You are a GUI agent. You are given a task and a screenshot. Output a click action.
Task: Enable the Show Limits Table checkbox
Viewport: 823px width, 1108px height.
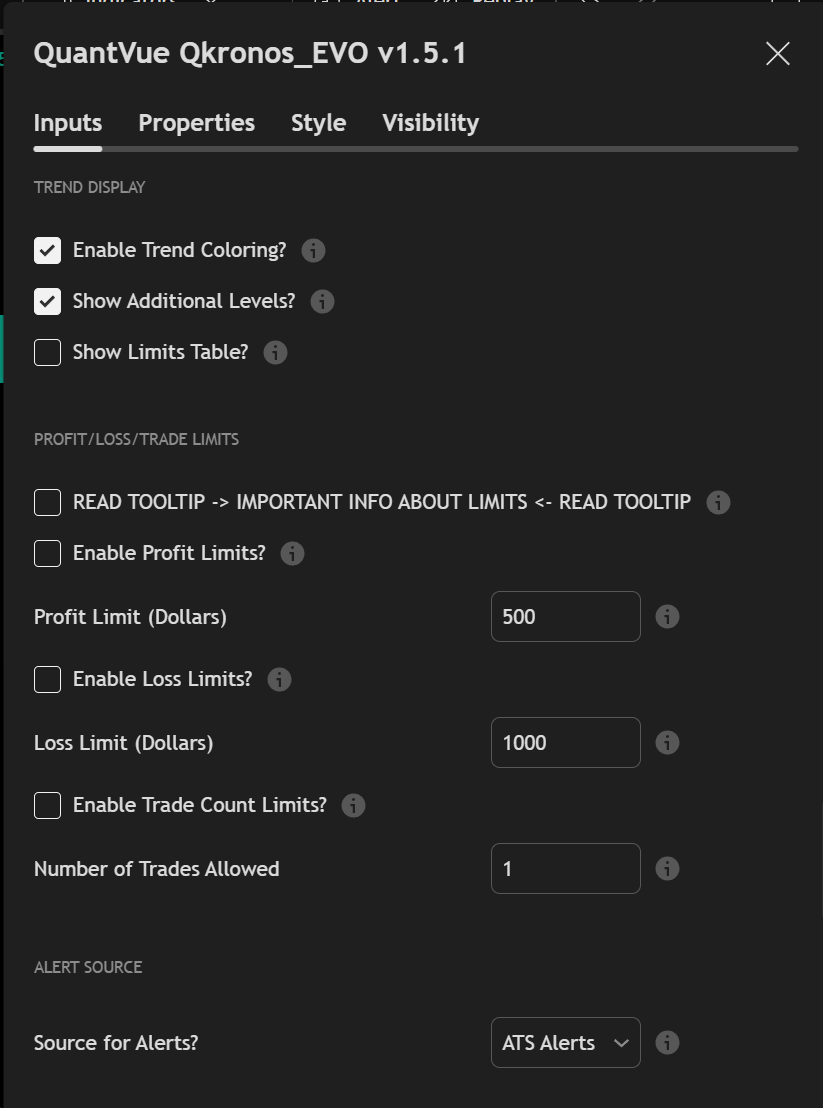[47, 352]
